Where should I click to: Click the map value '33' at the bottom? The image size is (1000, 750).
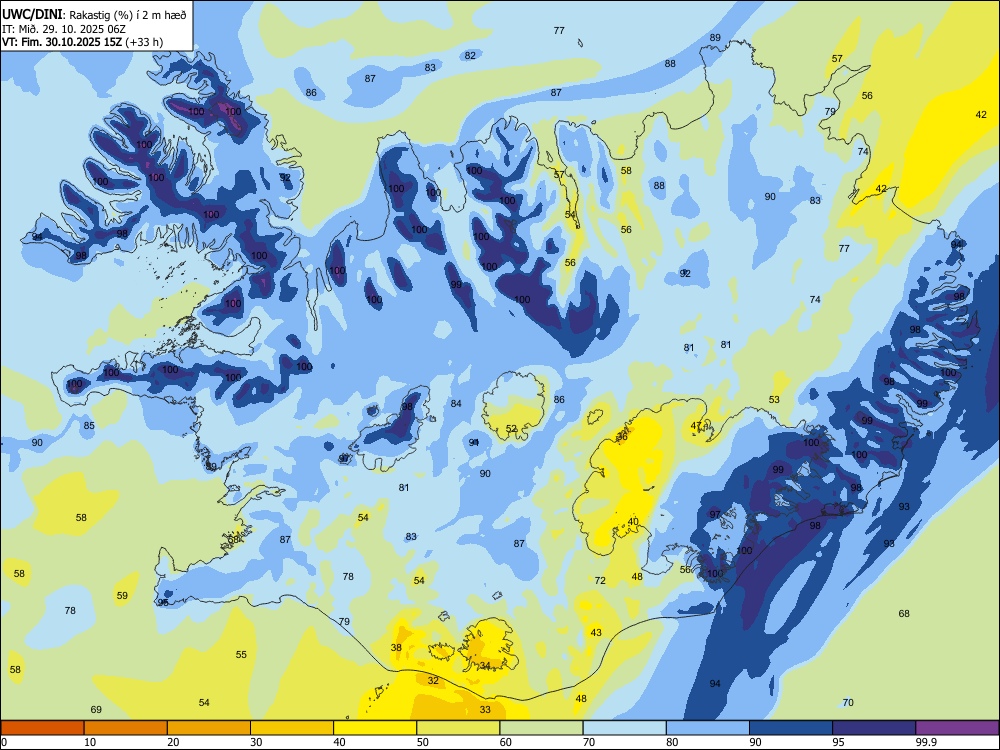tap(485, 709)
